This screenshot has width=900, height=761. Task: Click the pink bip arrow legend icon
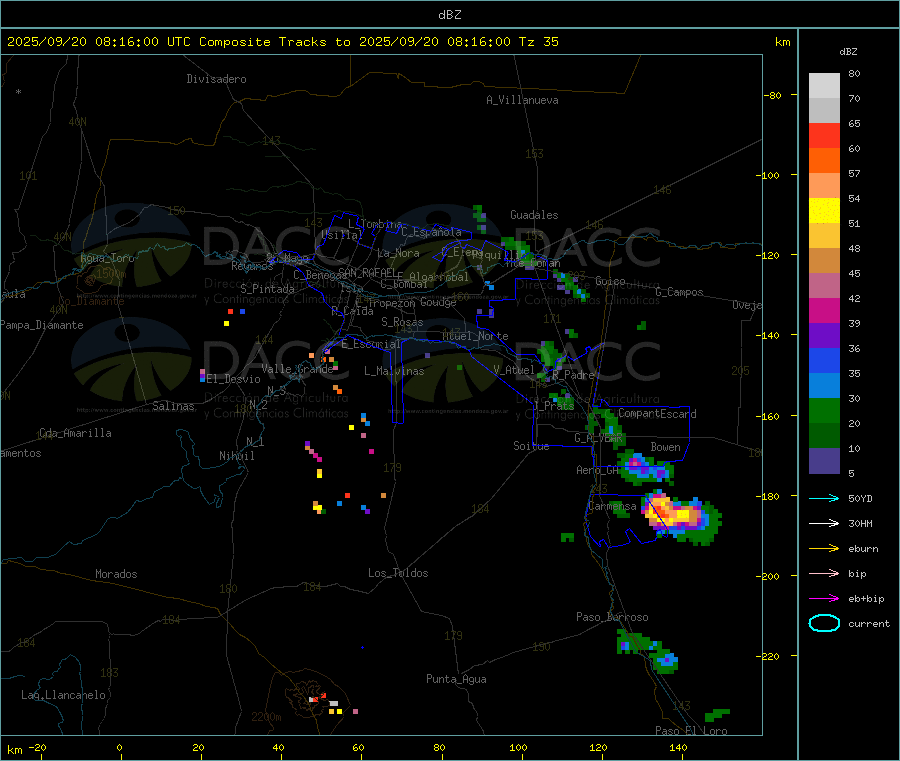point(824,573)
